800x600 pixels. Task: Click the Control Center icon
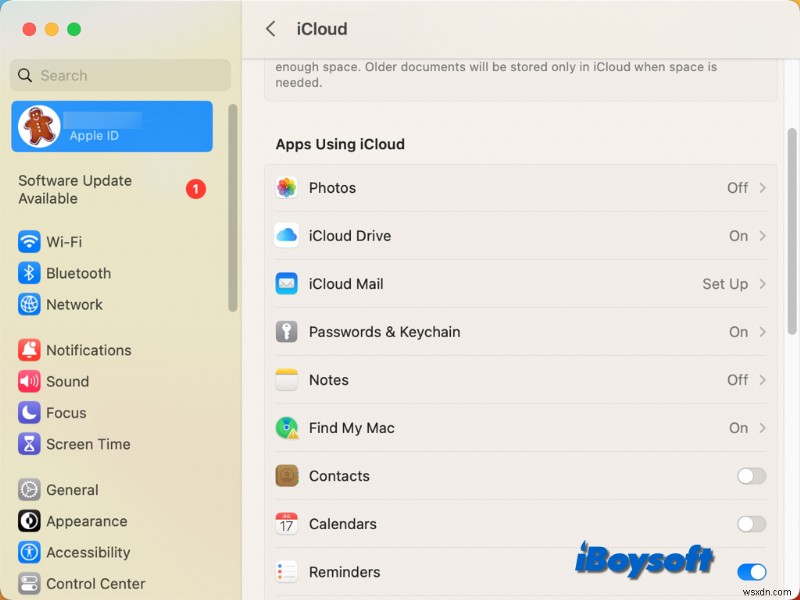click(29, 584)
